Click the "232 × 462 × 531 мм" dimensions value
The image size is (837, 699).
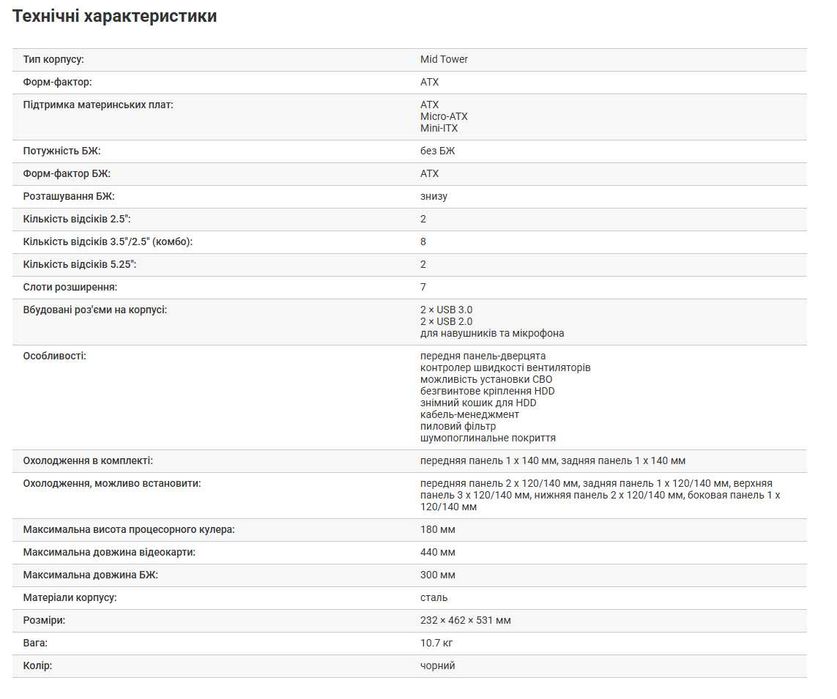[466, 620]
